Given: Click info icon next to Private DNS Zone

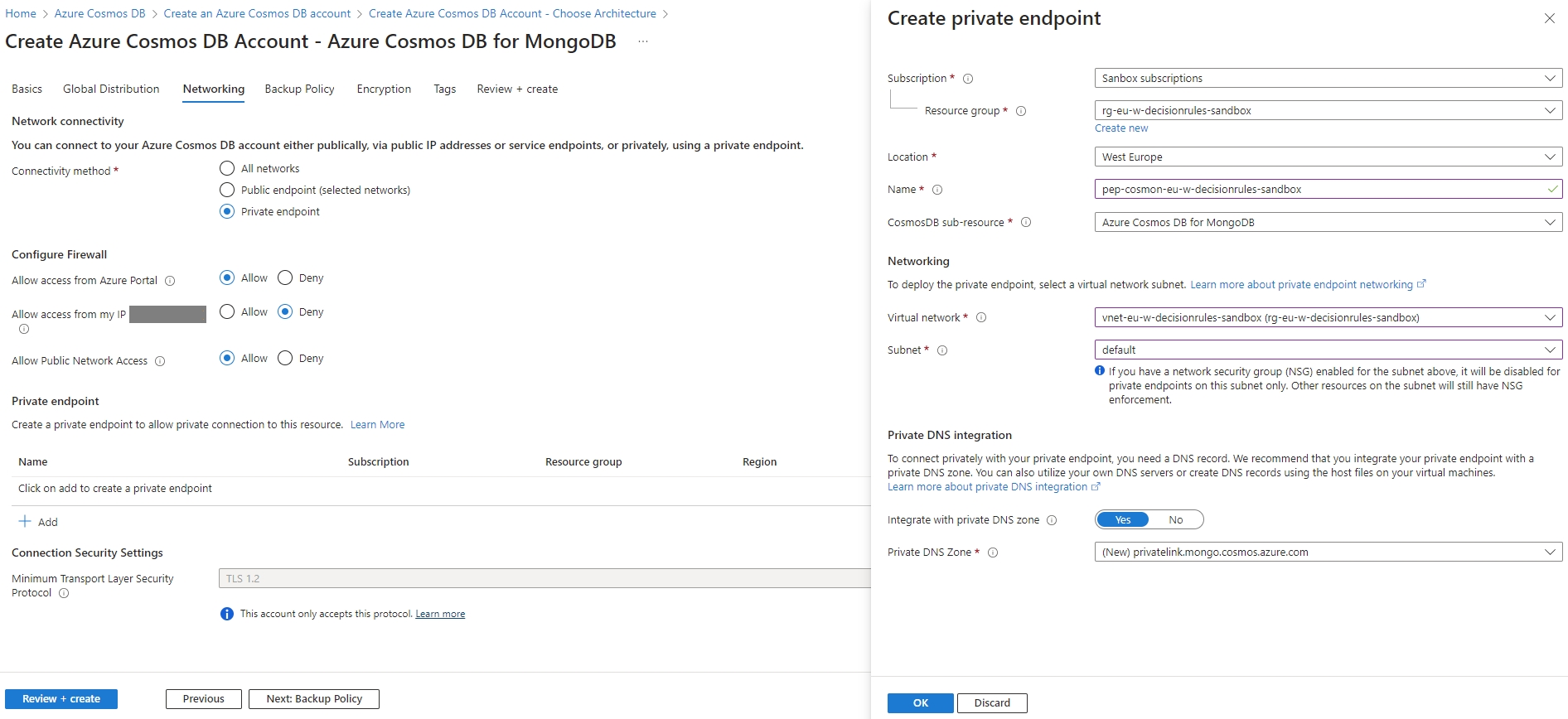Looking at the screenshot, I should [993, 553].
